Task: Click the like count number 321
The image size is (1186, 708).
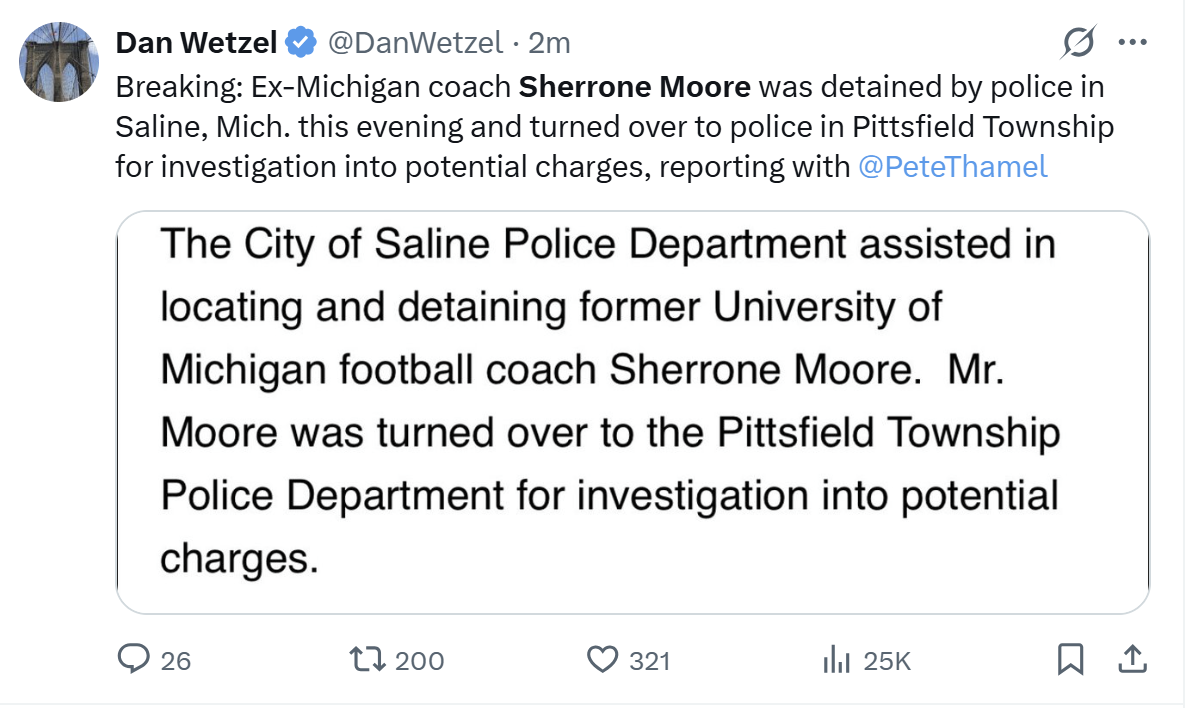Action: point(650,661)
